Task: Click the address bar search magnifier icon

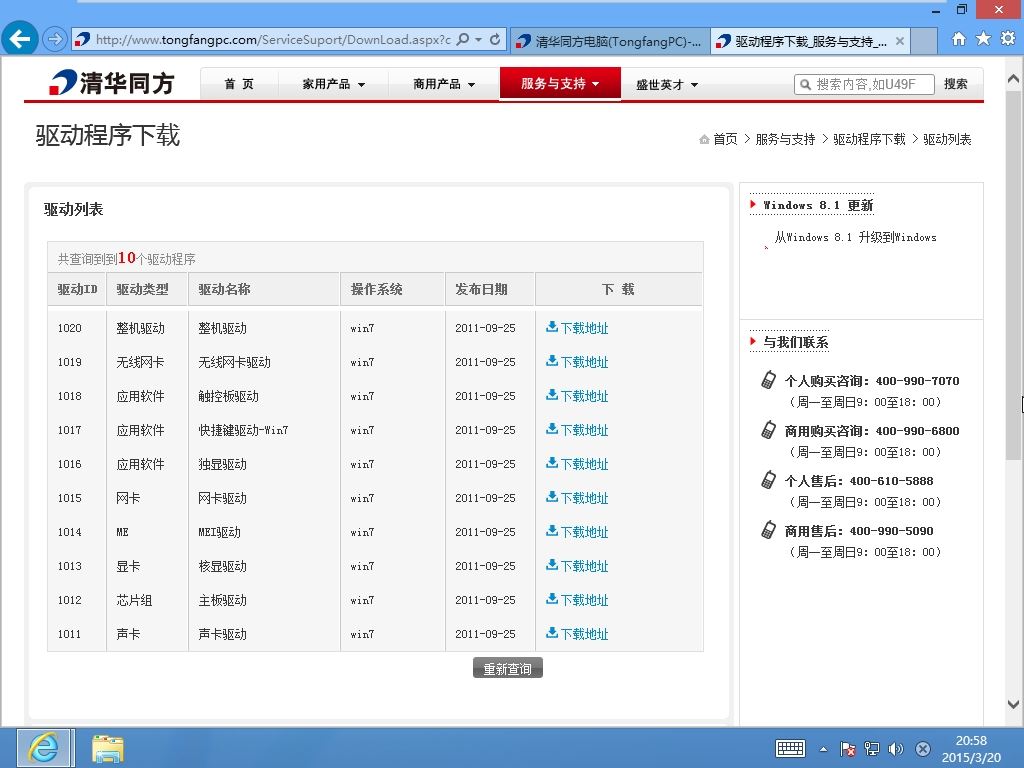Action: click(x=463, y=39)
